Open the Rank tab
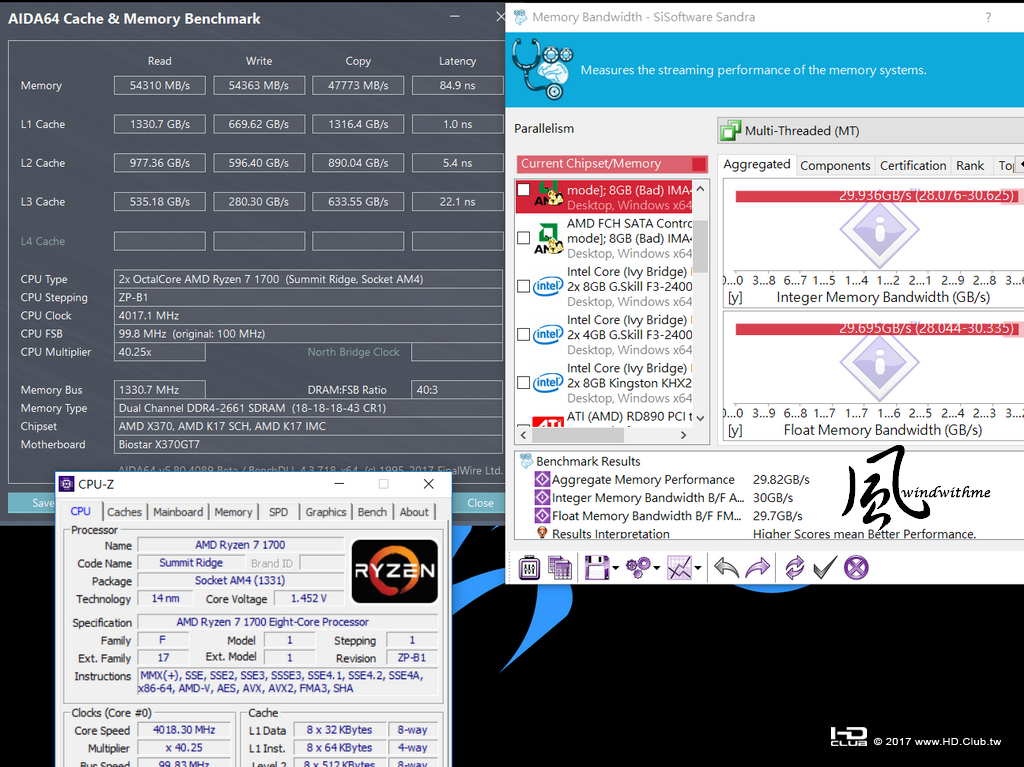 tap(970, 166)
